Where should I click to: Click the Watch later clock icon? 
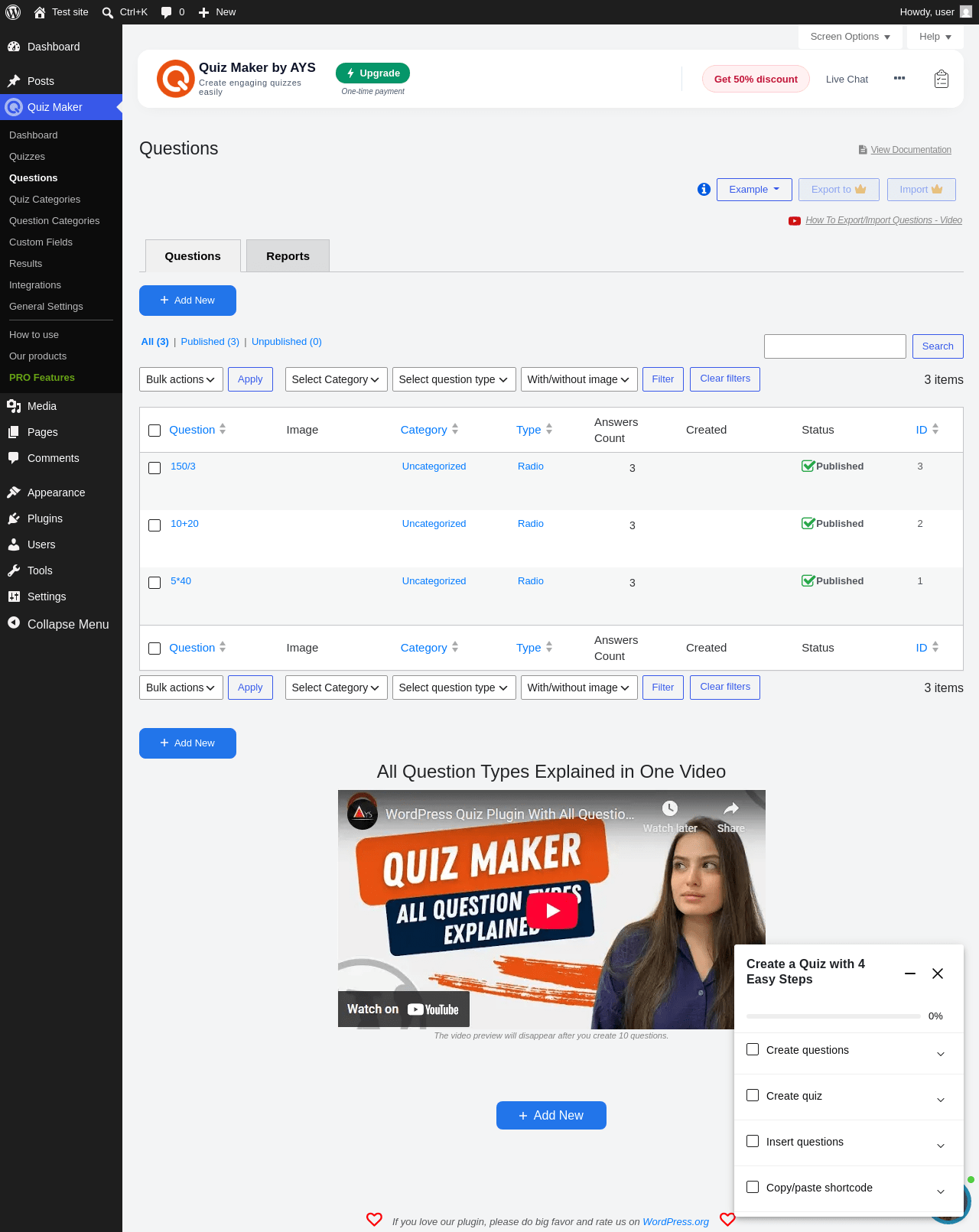(x=670, y=808)
